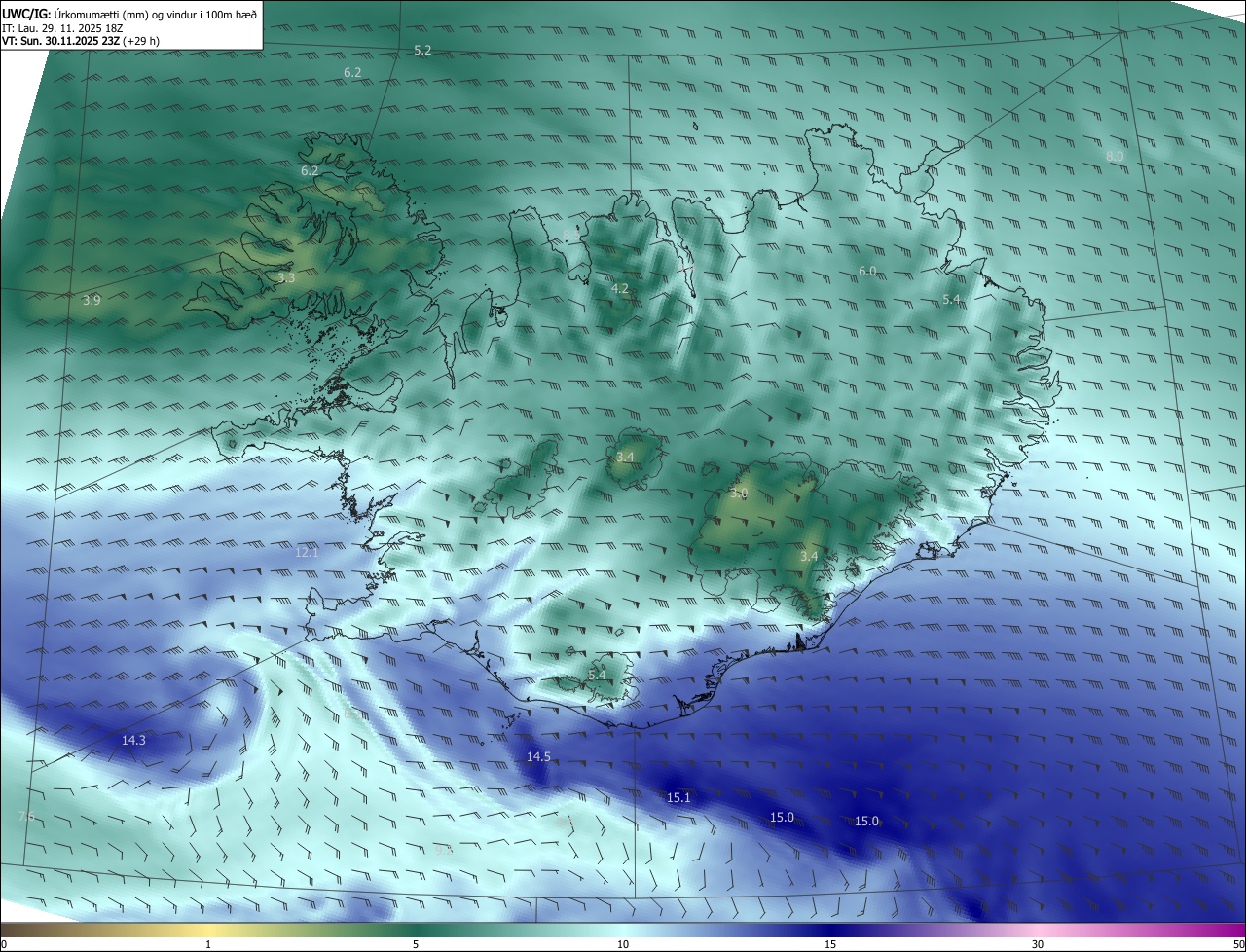Click the 14.5 value south of the coast
1246x952 pixels.
point(538,756)
